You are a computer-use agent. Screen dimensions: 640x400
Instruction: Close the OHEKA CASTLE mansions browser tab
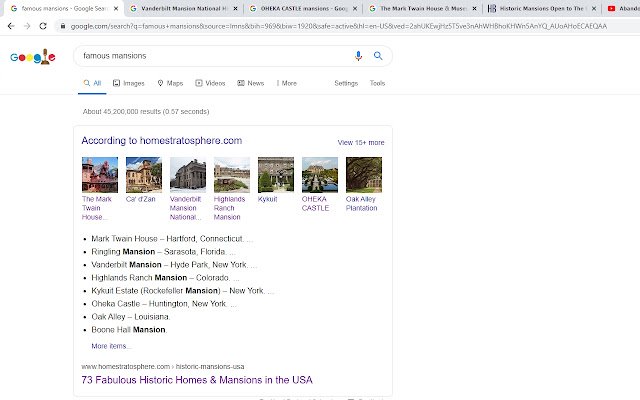click(355, 8)
